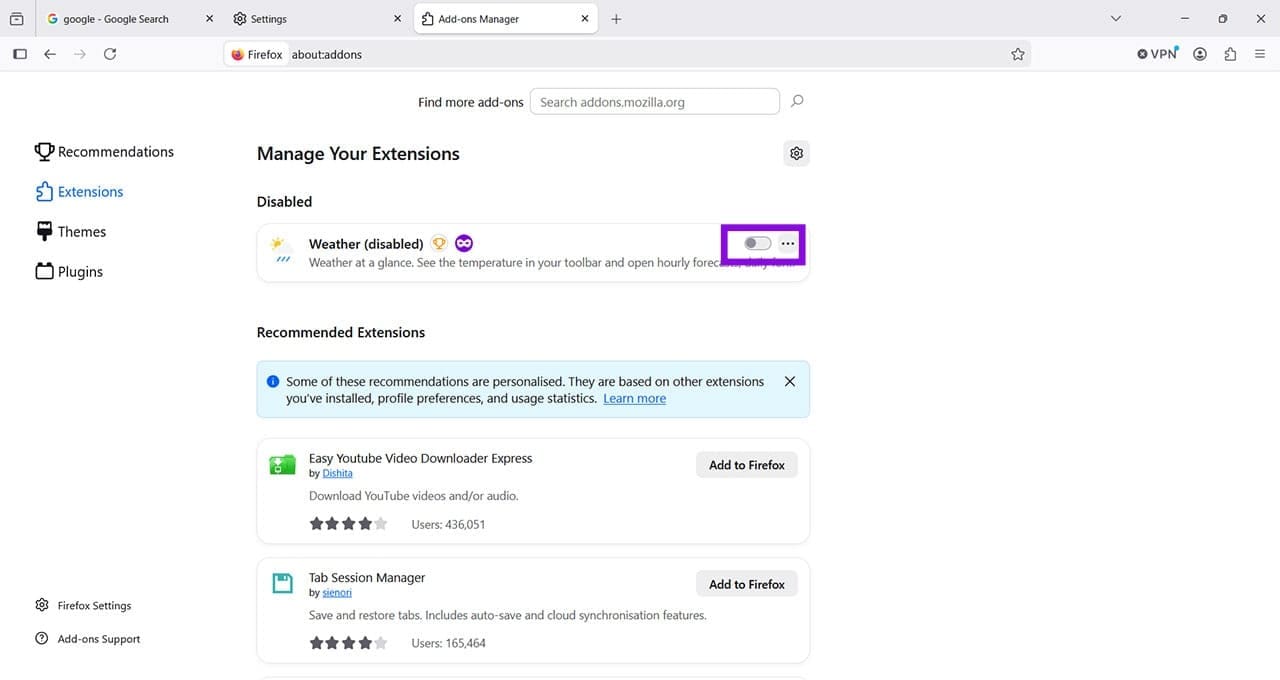The image size is (1280, 680).
Task: Click the Easy Youtube Video Downloader icon
Action: click(x=282, y=465)
